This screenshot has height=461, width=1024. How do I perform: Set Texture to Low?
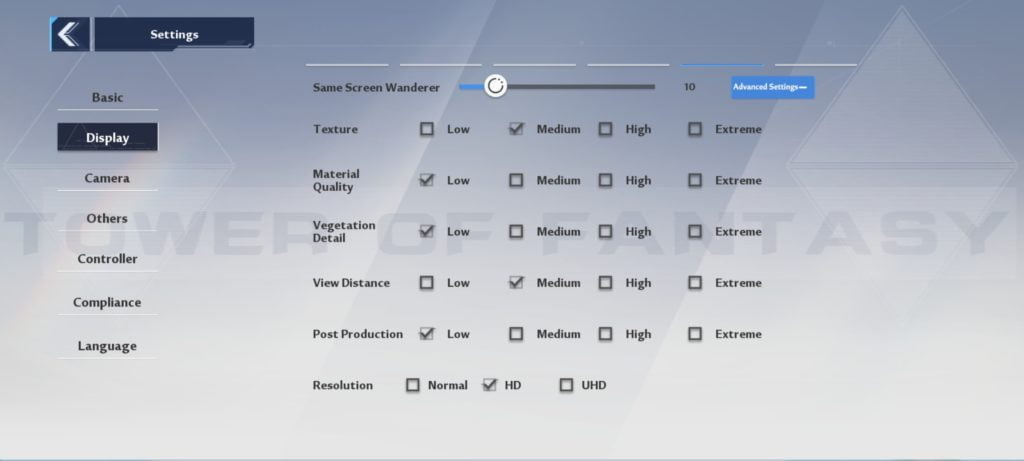[426, 129]
